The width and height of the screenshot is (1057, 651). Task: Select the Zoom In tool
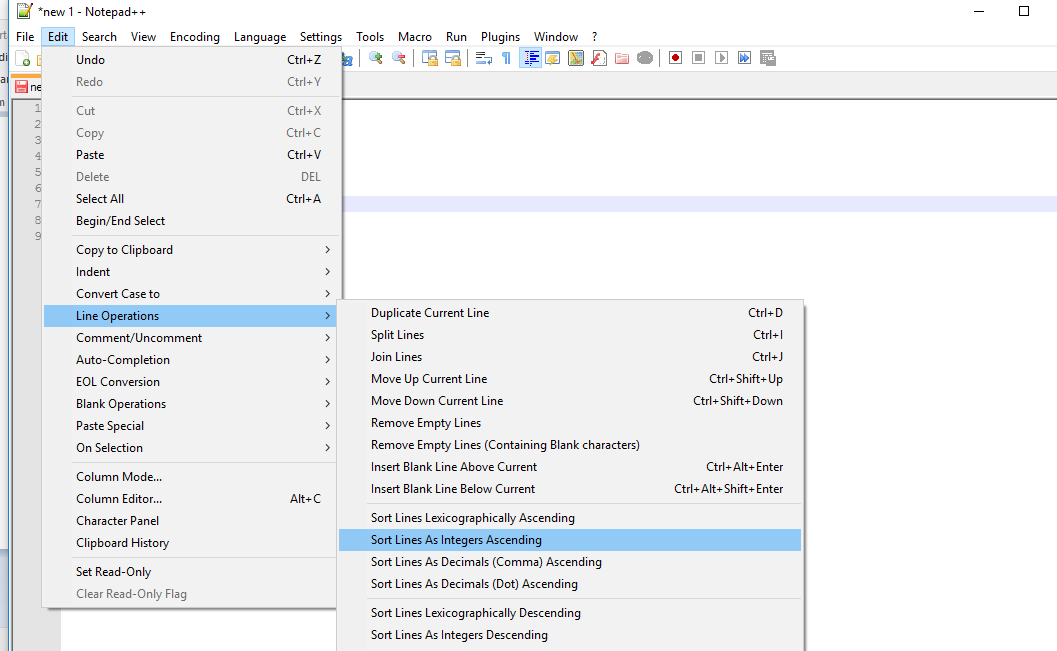[x=376, y=58]
